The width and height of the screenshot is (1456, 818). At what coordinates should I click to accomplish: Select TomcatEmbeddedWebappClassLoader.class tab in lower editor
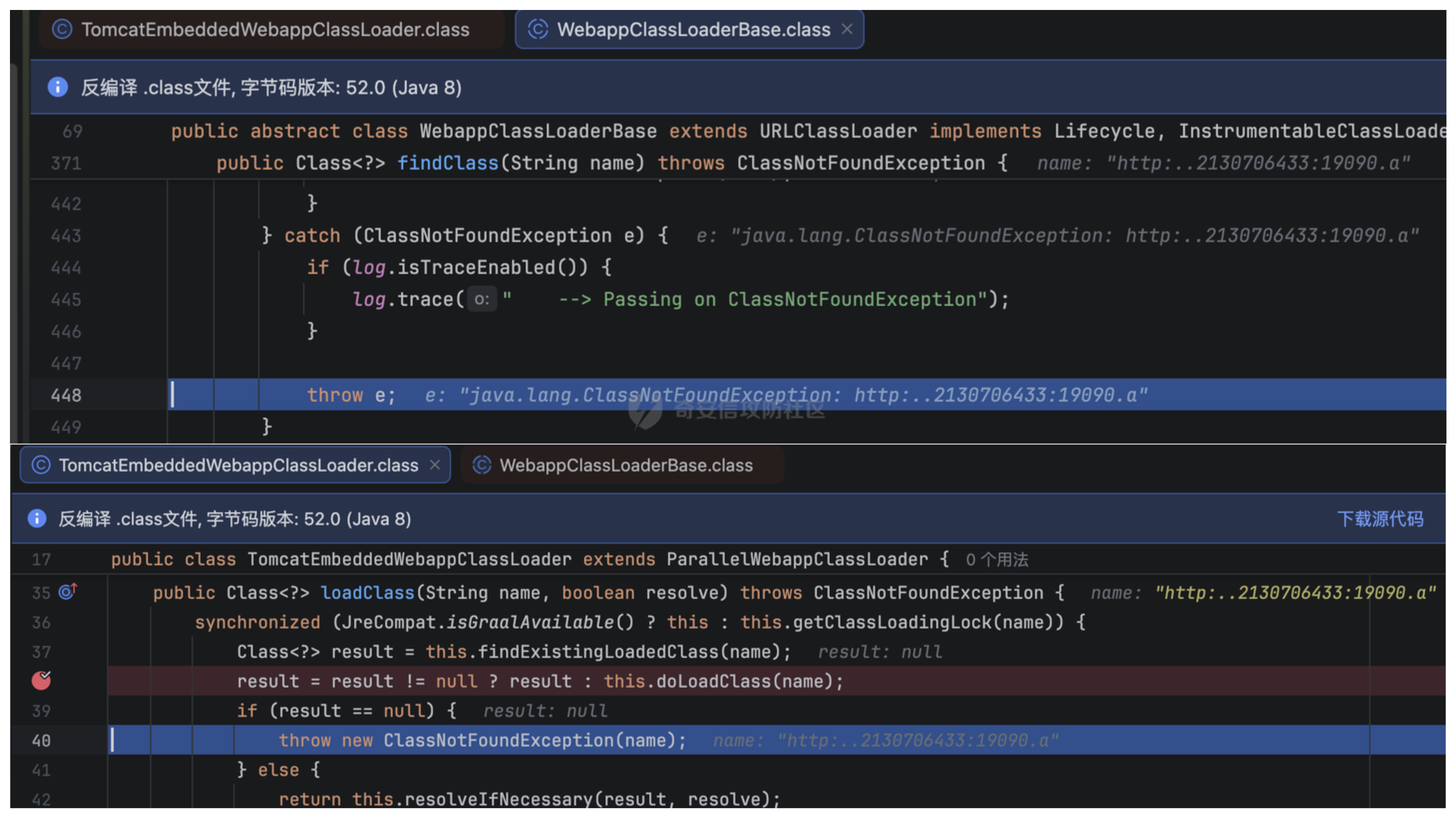pos(235,465)
